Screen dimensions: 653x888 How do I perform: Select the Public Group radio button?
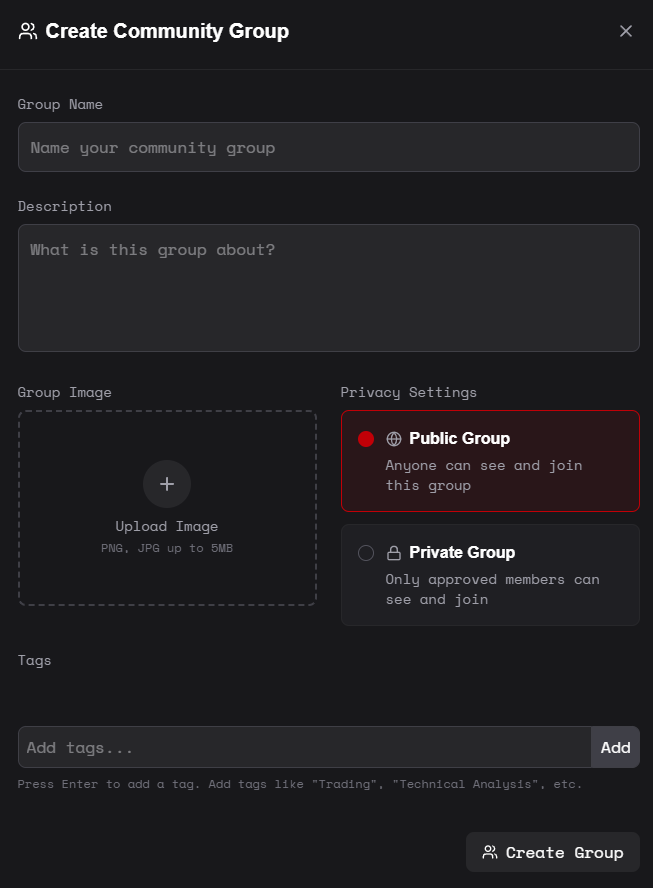(366, 439)
